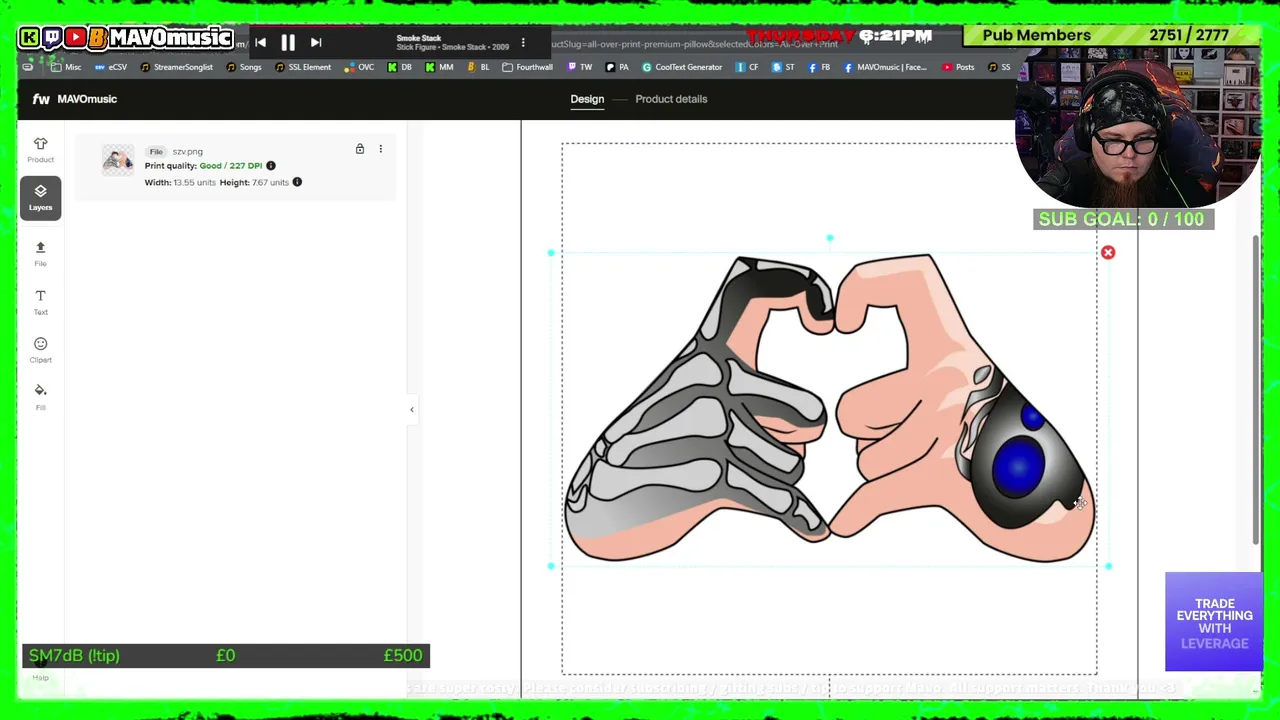1280x720 pixels.
Task: Switch to the Product details tab
Action: [671, 99]
